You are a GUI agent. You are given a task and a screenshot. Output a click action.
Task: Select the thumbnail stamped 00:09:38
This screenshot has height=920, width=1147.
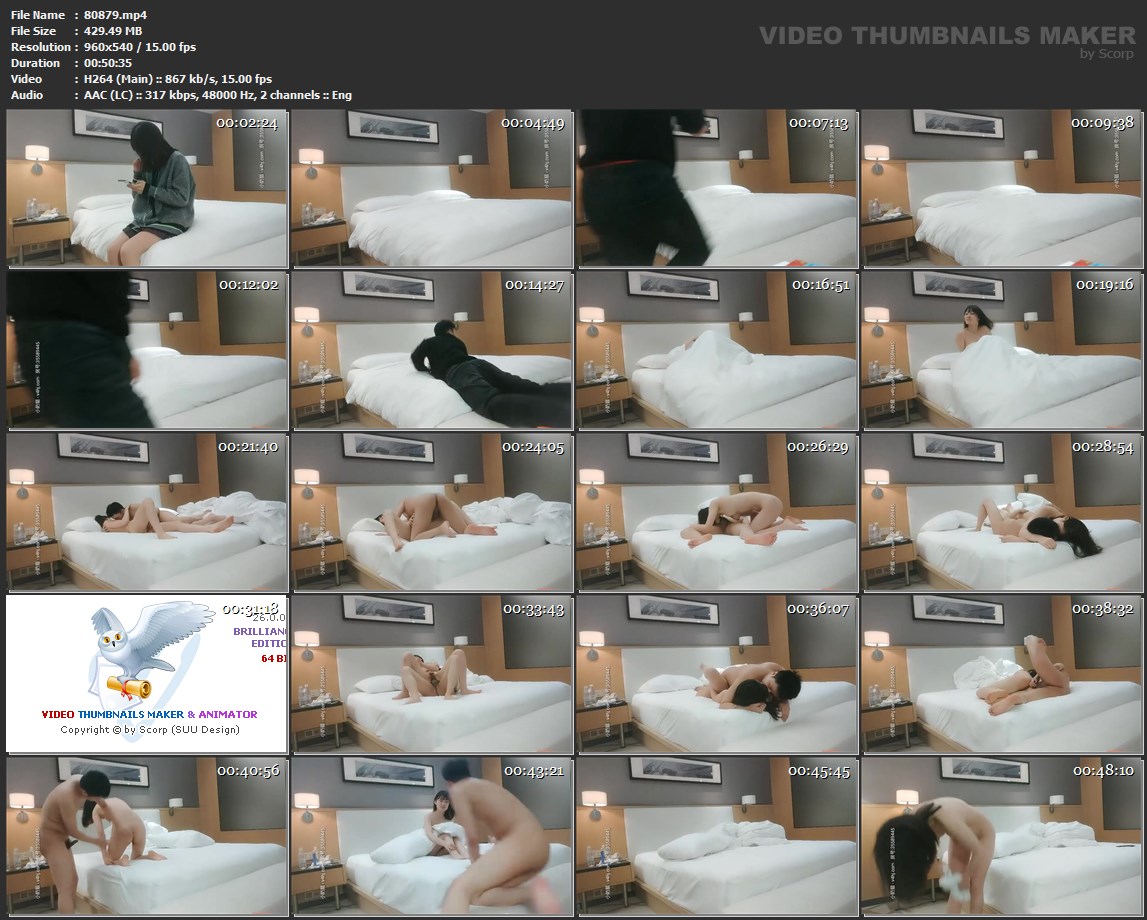1001,189
